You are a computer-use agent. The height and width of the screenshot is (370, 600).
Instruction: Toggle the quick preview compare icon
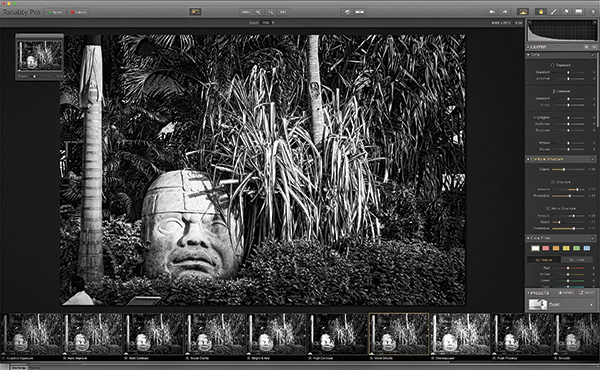tap(195, 12)
